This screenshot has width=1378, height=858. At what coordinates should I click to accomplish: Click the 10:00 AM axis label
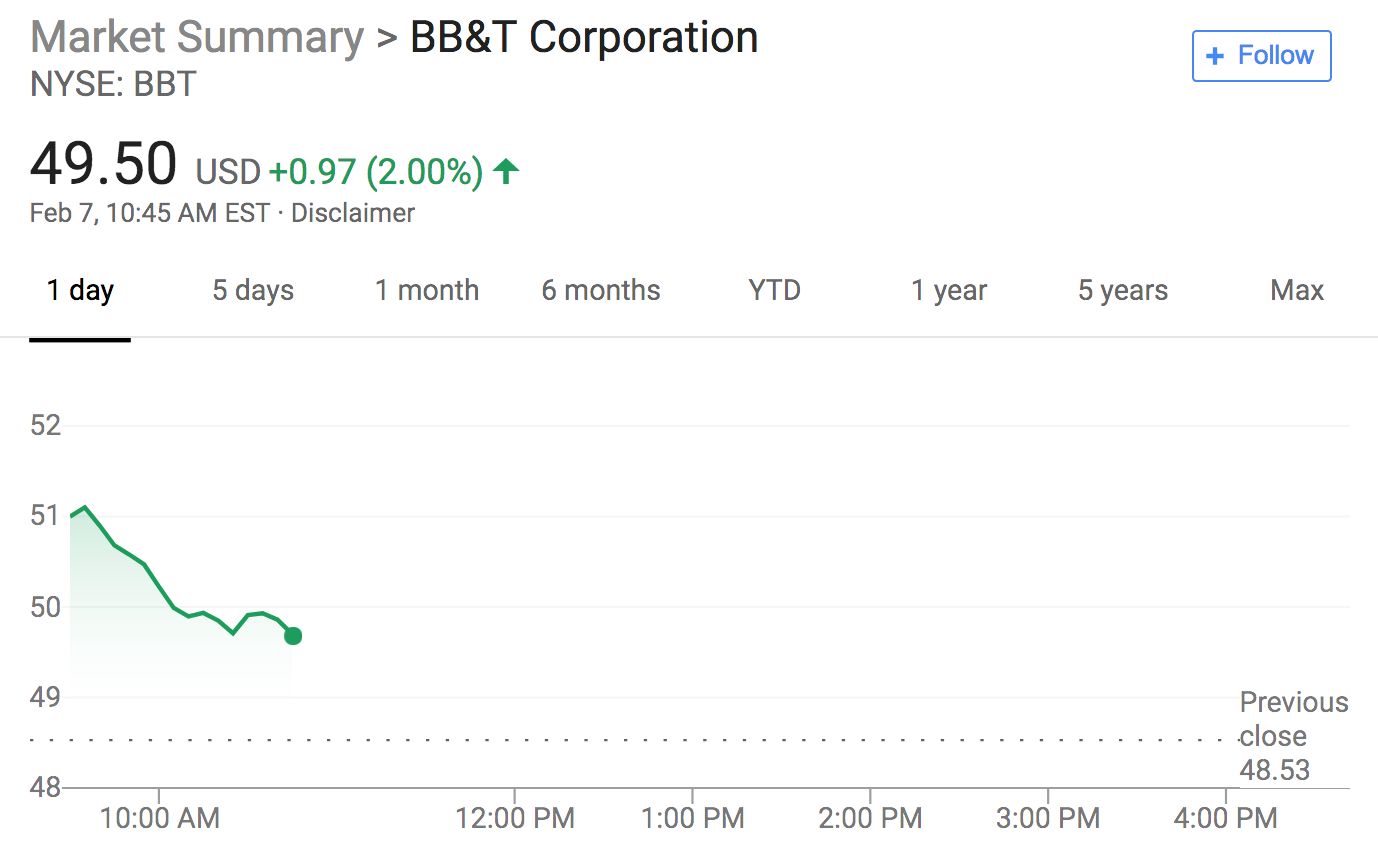point(159,818)
